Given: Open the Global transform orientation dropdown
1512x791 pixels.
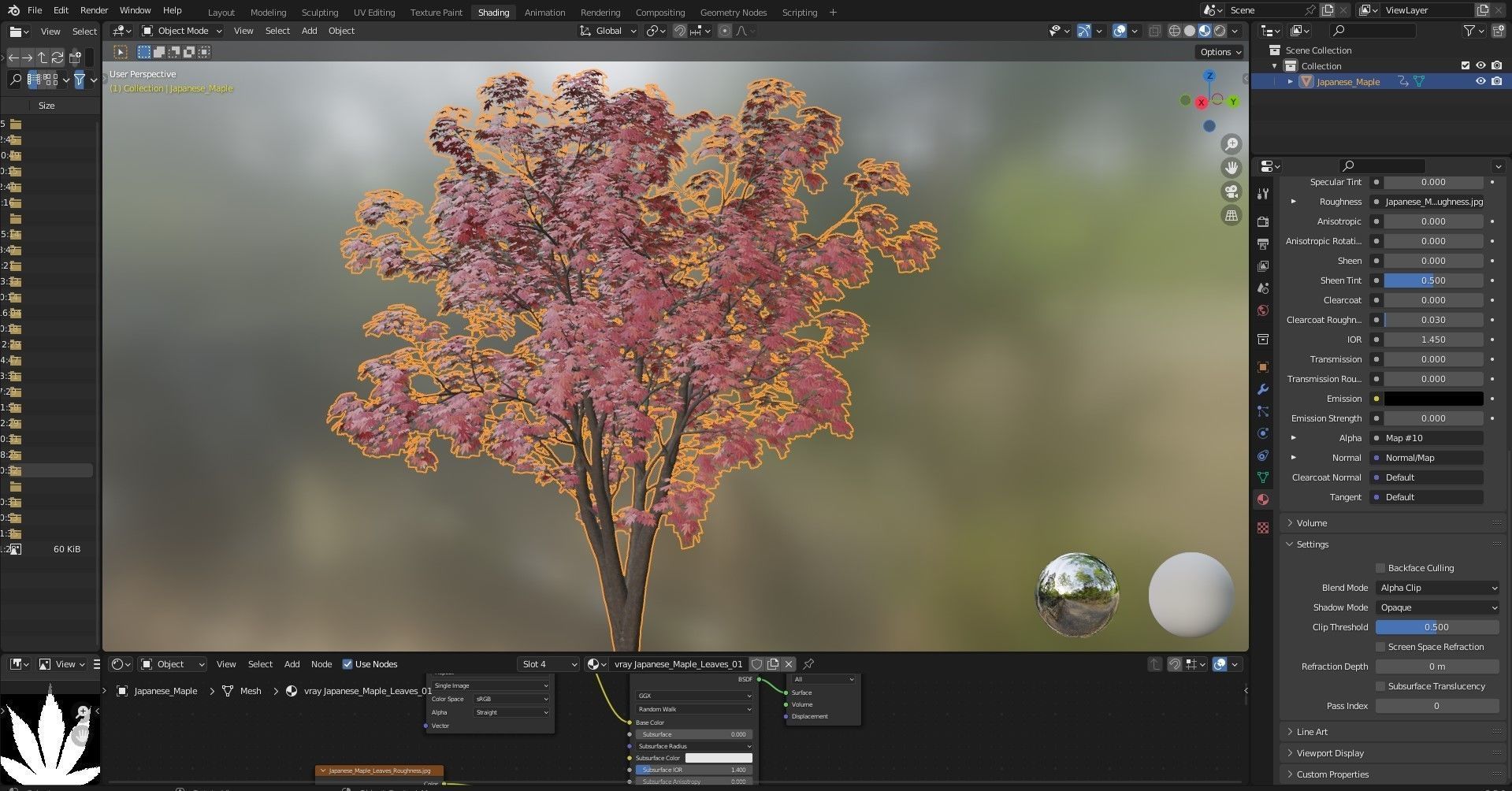Looking at the screenshot, I should pos(607,31).
